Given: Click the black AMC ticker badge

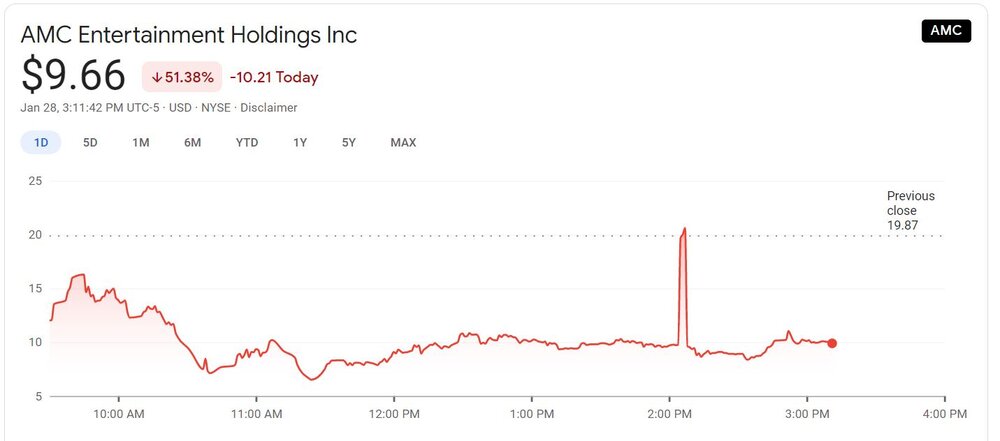Looking at the screenshot, I should tap(945, 31).
